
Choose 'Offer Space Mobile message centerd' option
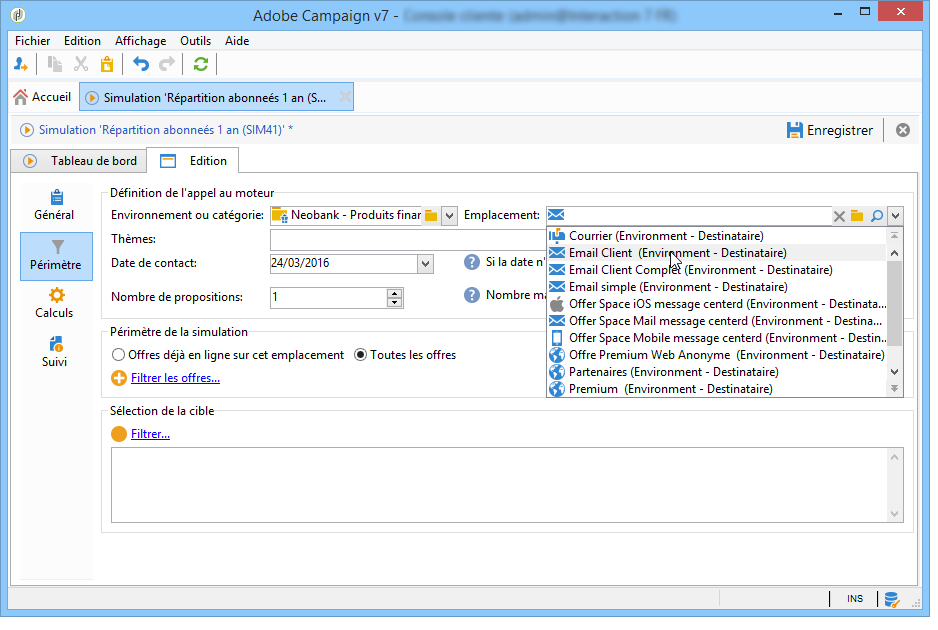[x=717, y=338]
